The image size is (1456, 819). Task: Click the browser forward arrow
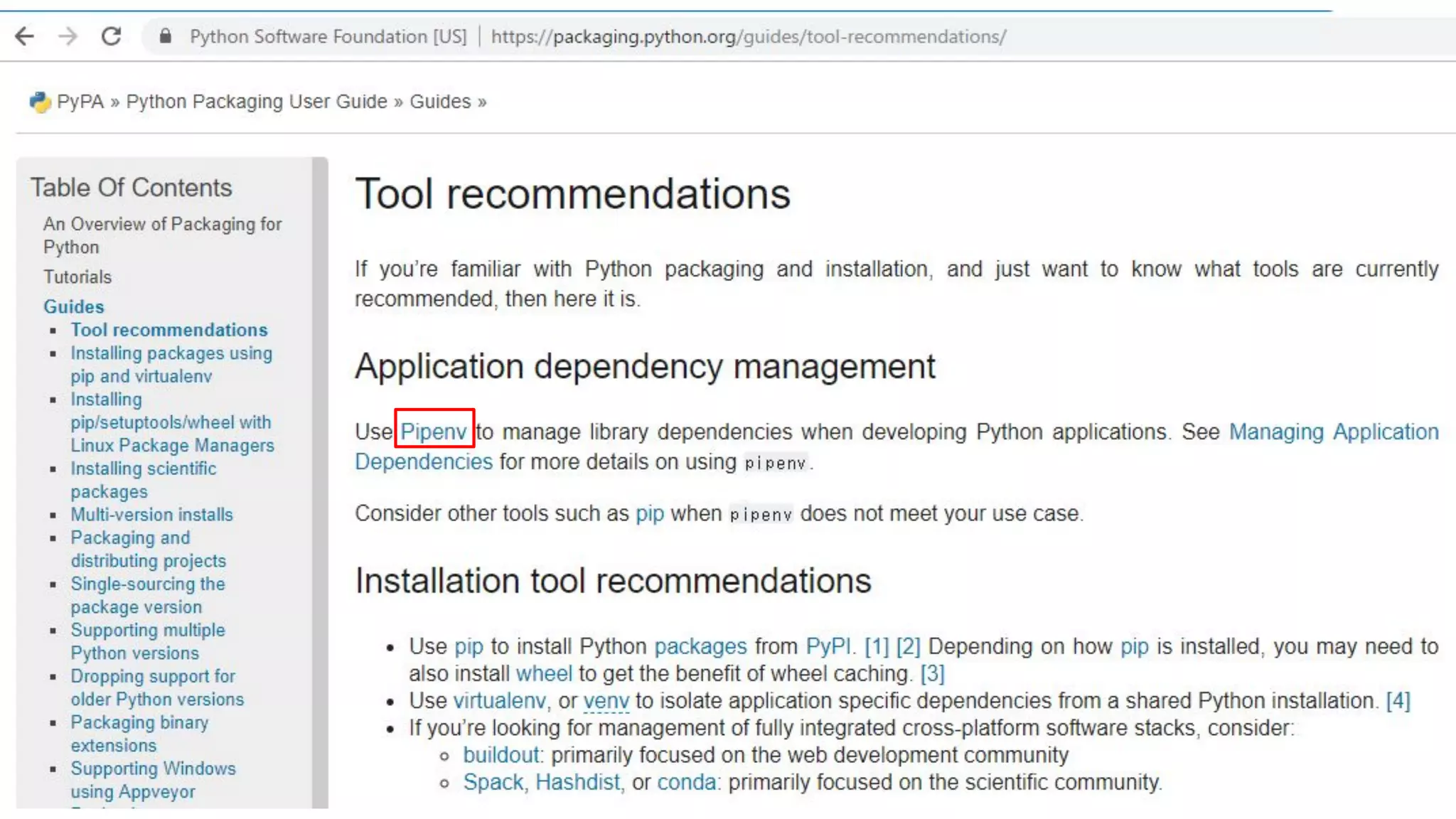[68, 36]
